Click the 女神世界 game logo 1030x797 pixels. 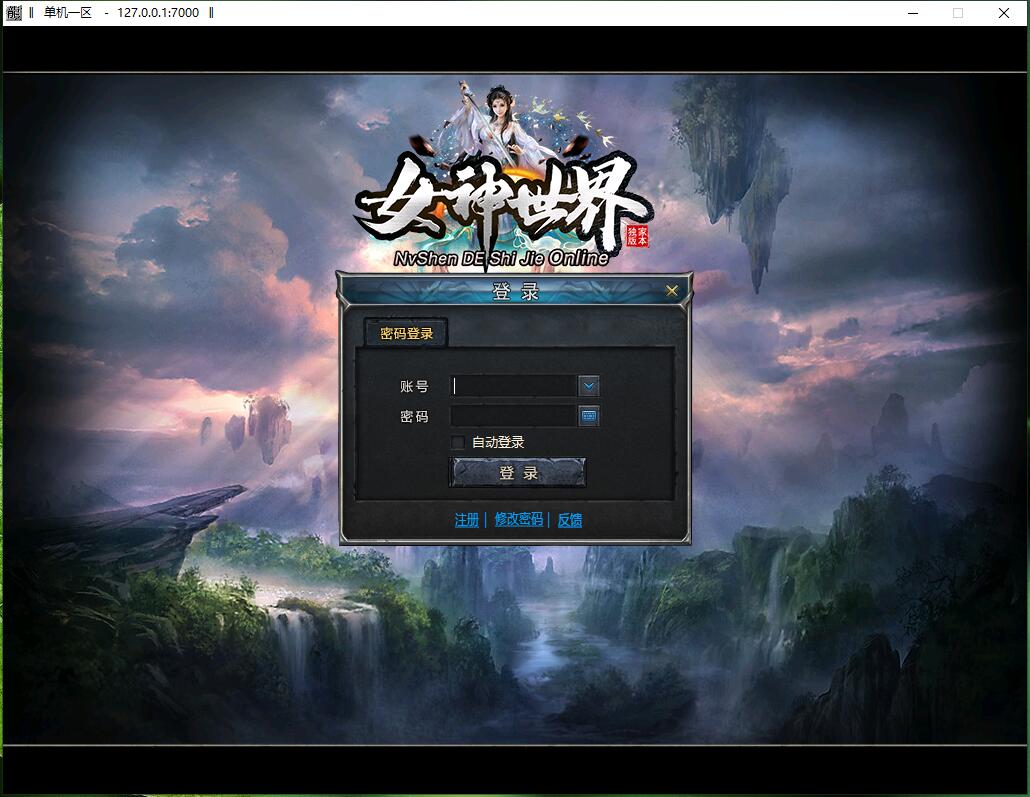[503, 175]
